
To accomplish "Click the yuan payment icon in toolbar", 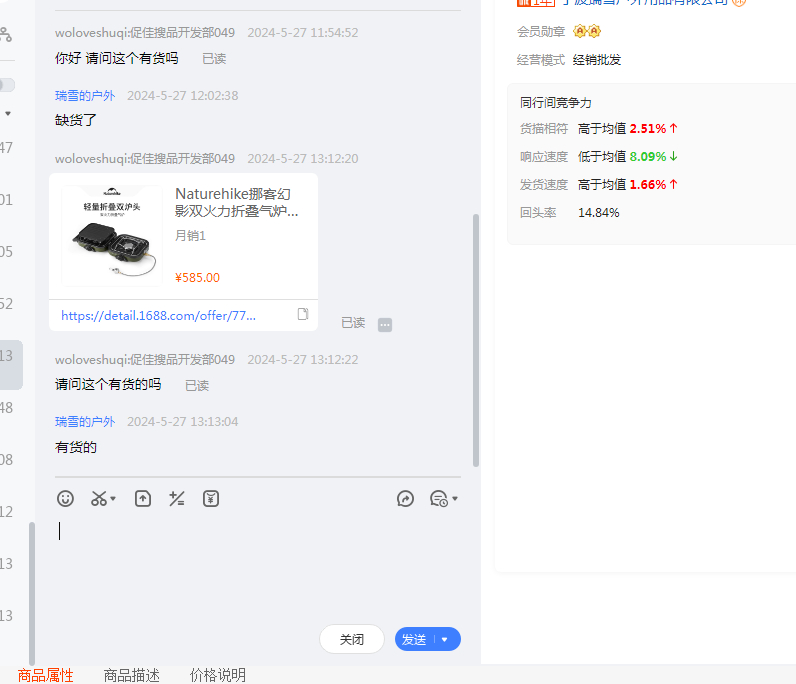I will pos(211,498).
